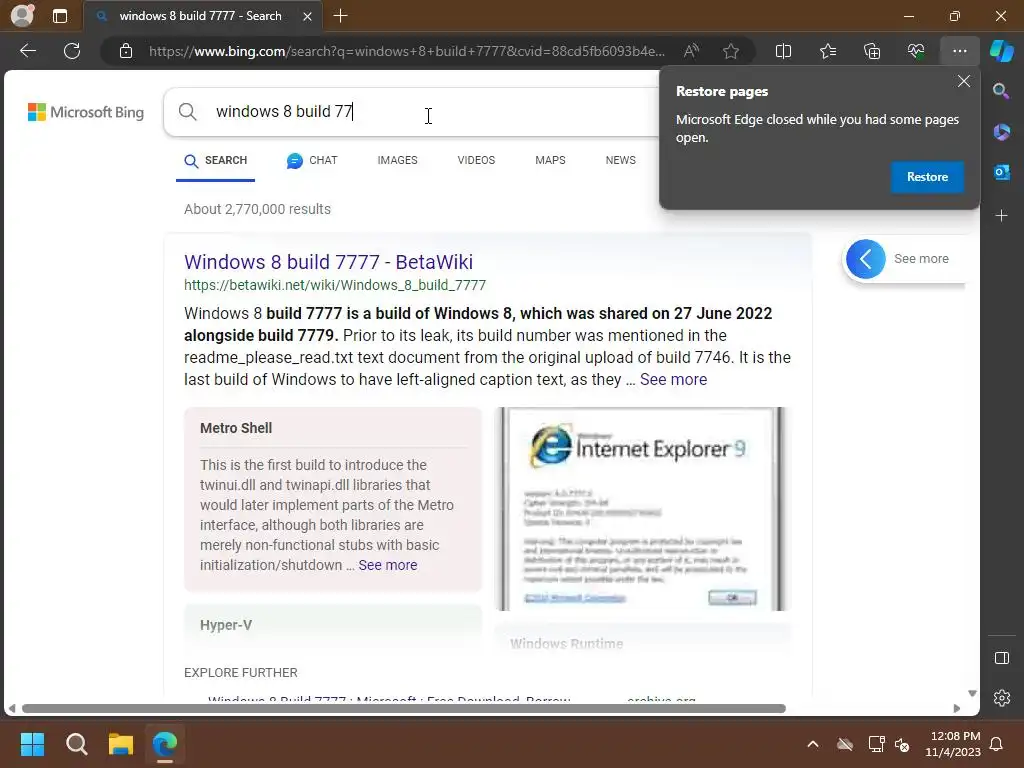This screenshot has width=1024, height=768.
Task: Open split screen icon
Action: (783, 51)
